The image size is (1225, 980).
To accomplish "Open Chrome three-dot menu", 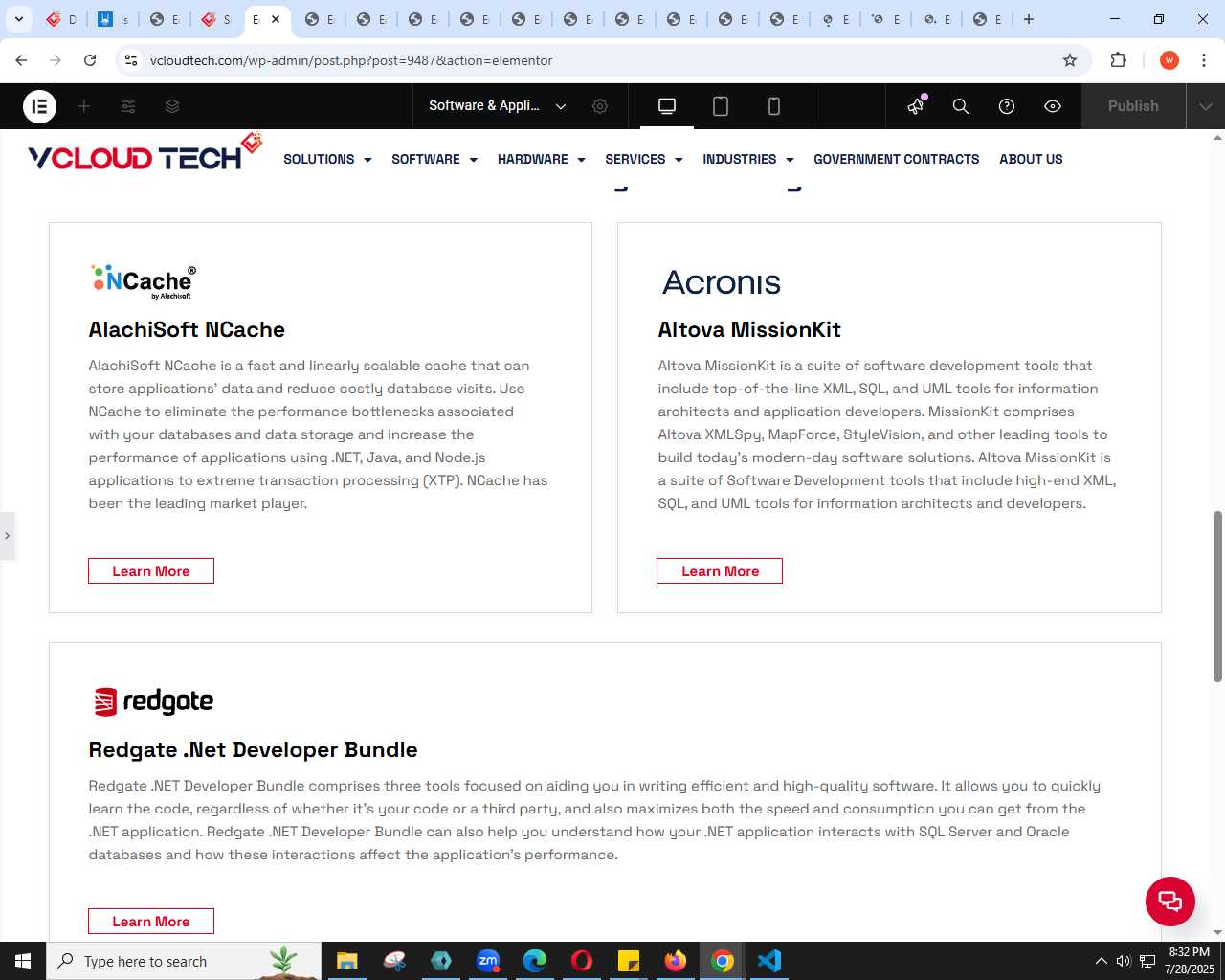I will click(x=1203, y=60).
